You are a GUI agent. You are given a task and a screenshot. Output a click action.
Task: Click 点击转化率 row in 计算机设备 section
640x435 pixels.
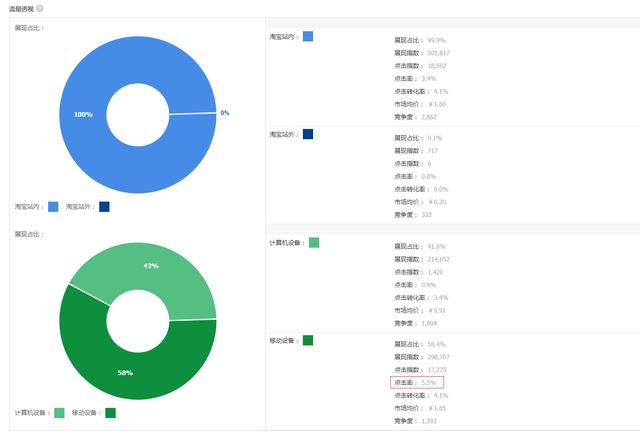421,297
